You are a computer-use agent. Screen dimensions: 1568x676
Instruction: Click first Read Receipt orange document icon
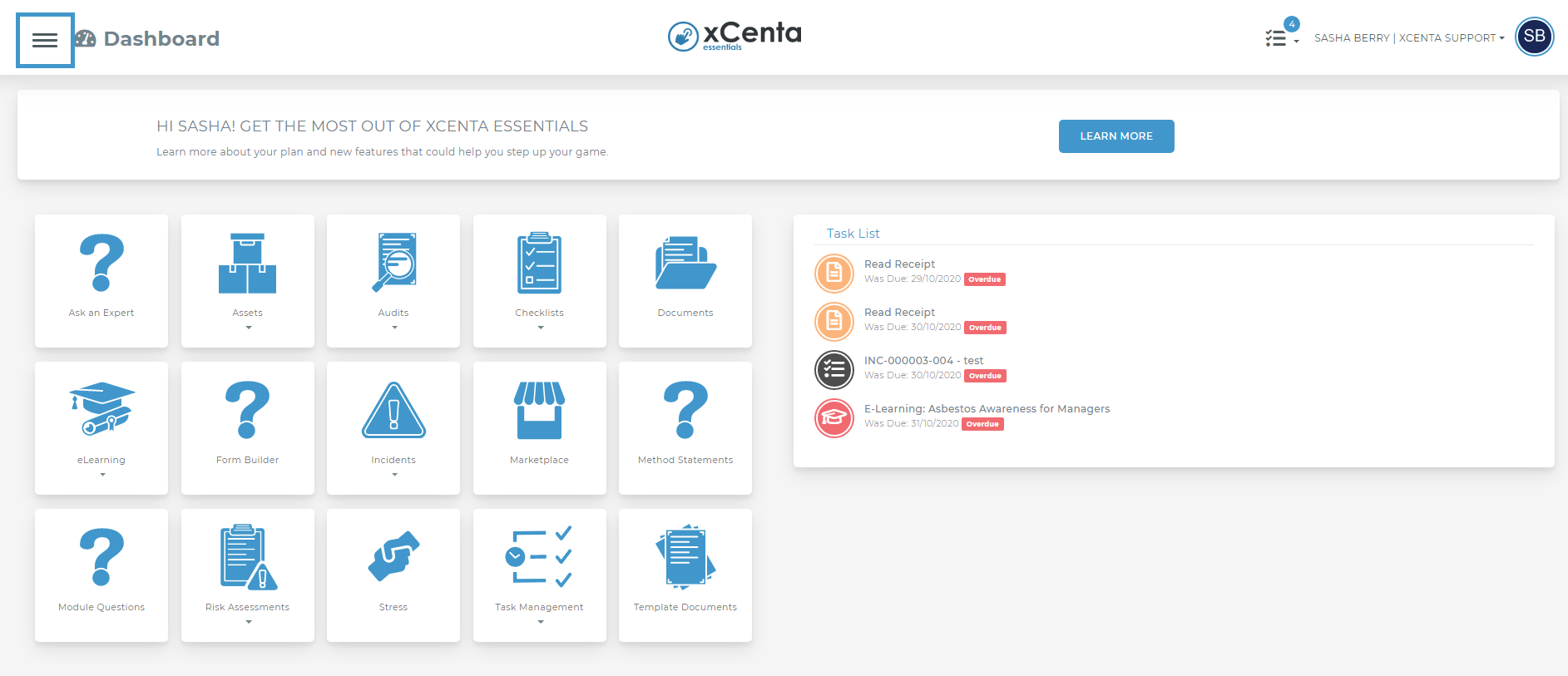pos(834,273)
